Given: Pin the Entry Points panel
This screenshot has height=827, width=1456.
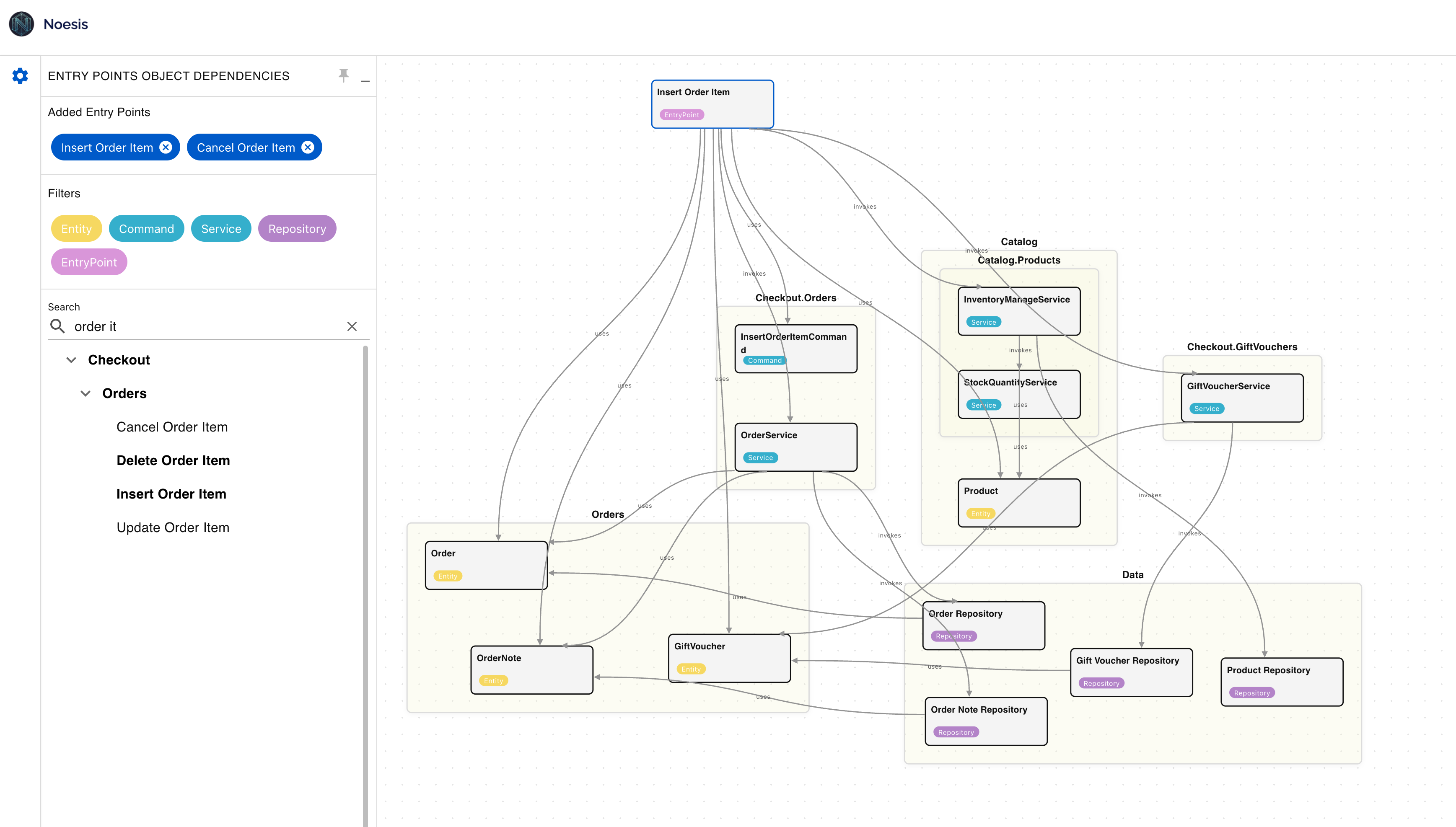Looking at the screenshot, I should [344, 75].
